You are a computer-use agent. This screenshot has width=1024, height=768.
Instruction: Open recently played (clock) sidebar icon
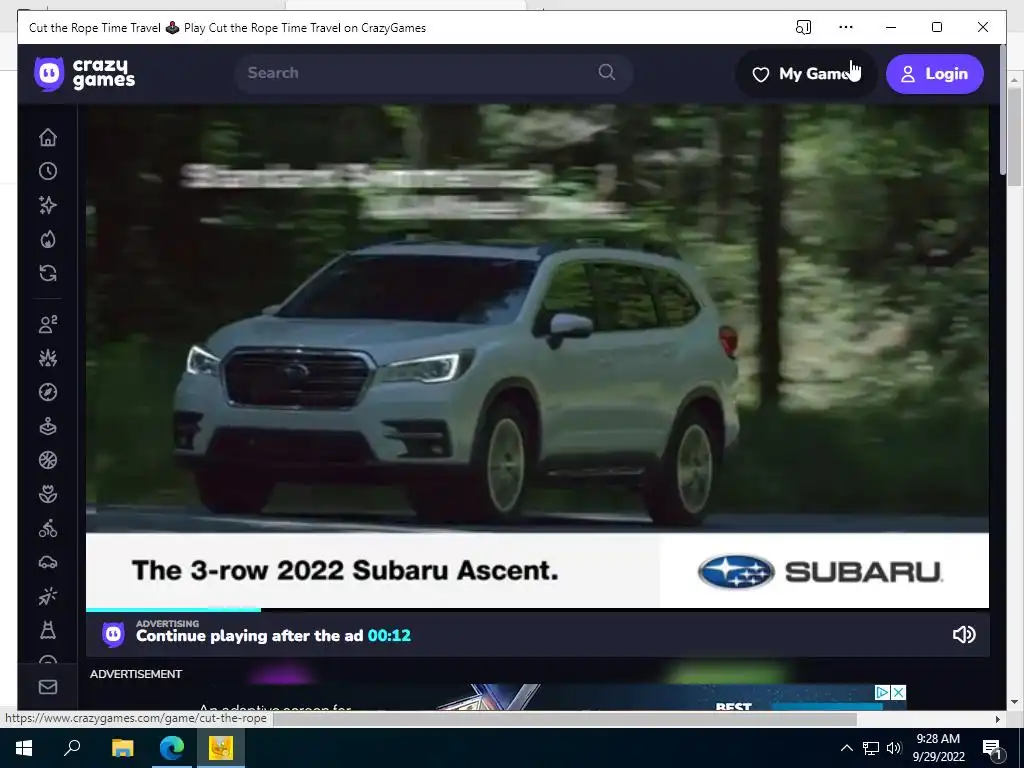click(x=48, y=171)
